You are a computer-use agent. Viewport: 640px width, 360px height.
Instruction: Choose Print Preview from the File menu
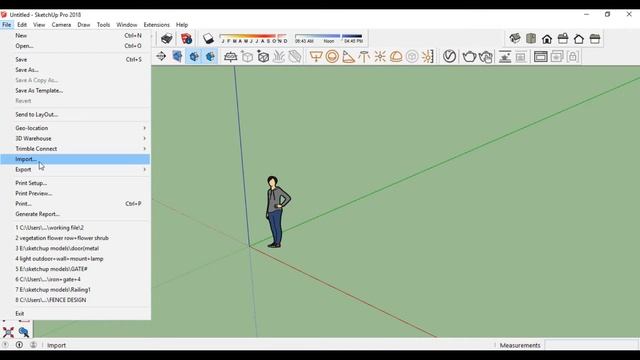[75, 193]
